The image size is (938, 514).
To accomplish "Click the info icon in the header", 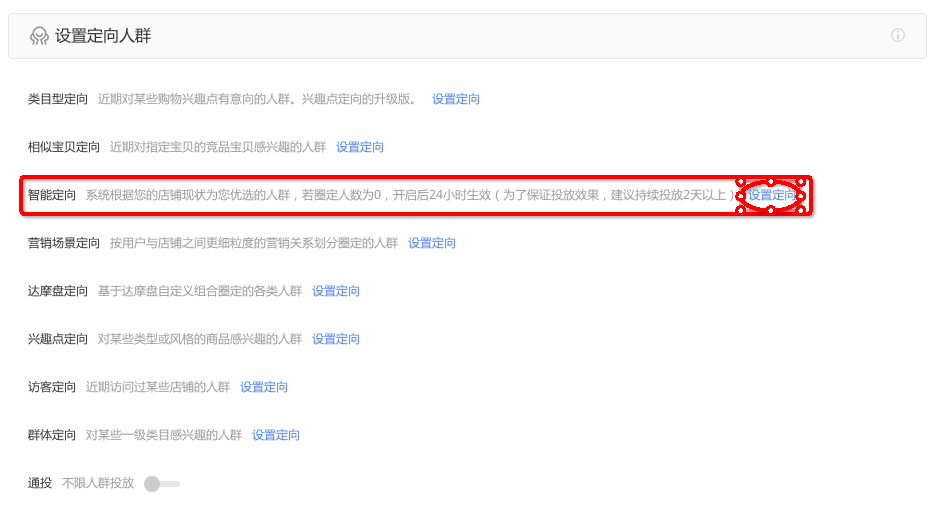I will (x=897, y=36).
